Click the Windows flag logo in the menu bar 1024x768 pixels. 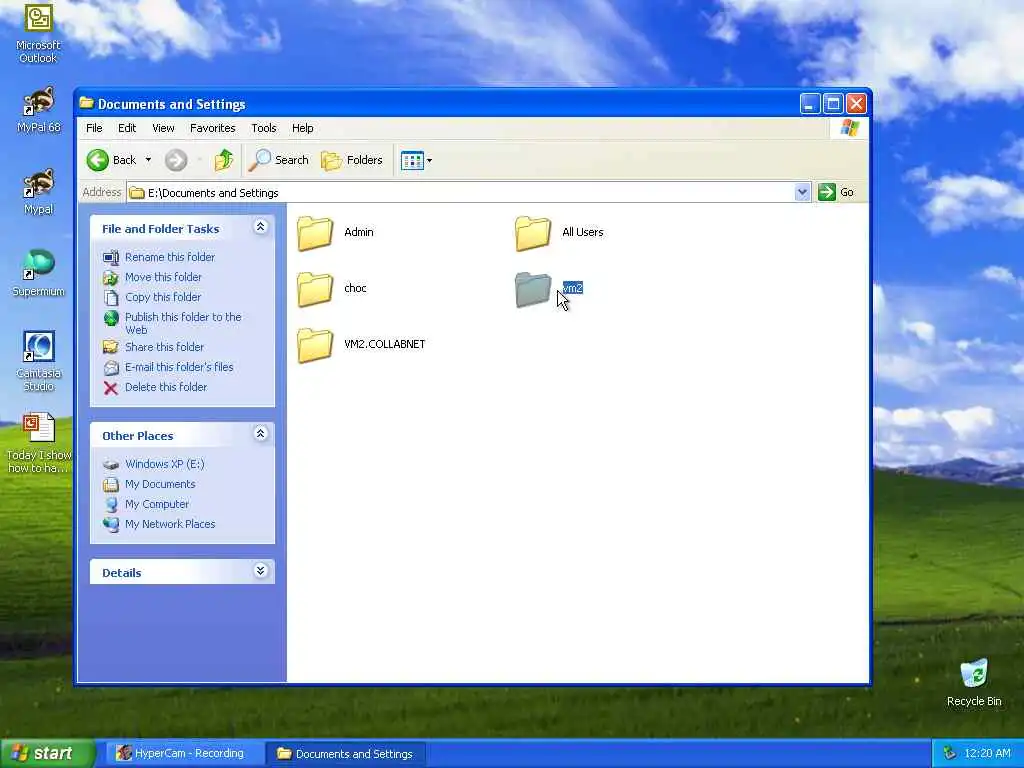850,128
